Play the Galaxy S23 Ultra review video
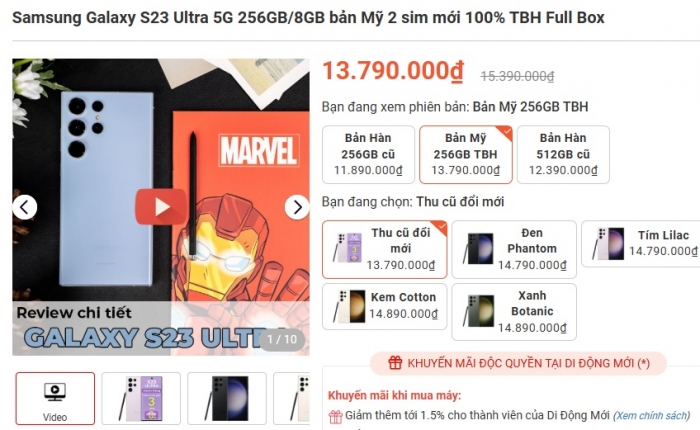Viewport: 700px width, 430px height. 161,207
